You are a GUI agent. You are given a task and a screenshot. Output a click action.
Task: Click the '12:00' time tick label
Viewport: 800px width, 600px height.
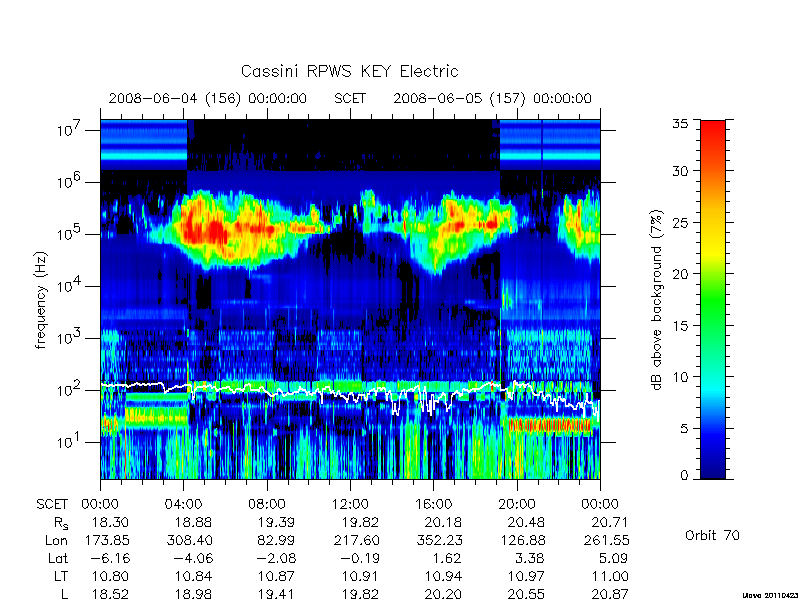click(x=350, y=505)
